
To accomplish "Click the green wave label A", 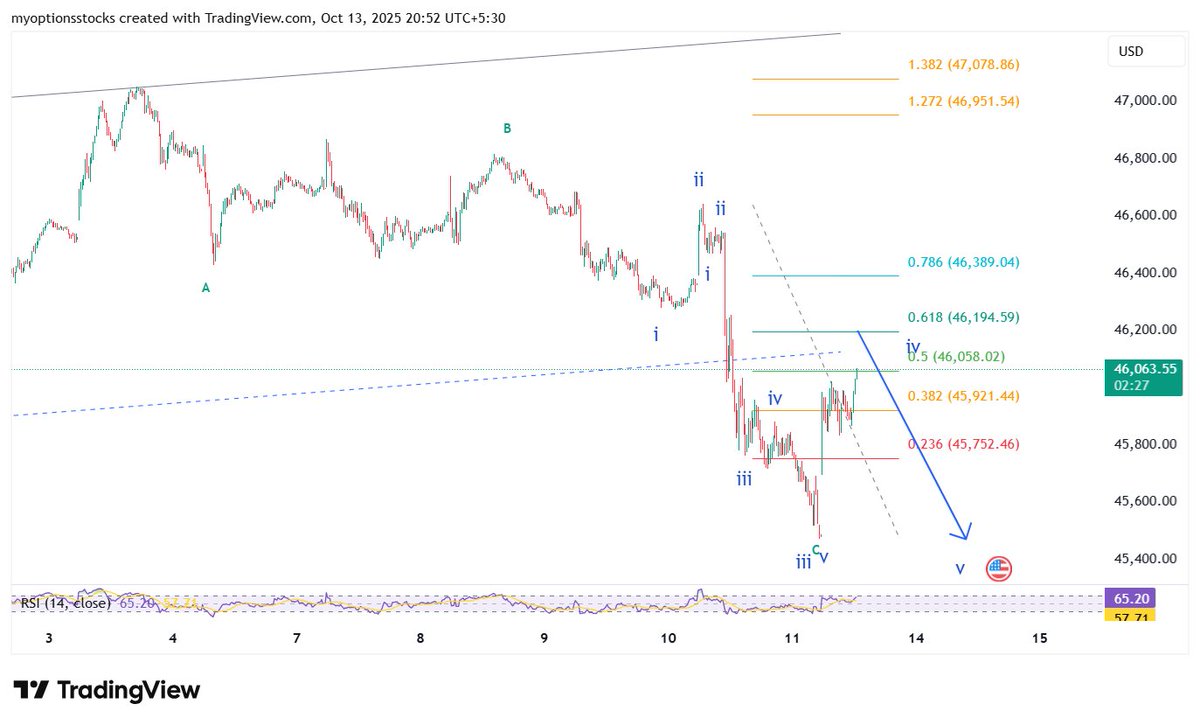I will pyautogui.click(x=206, y=288).
